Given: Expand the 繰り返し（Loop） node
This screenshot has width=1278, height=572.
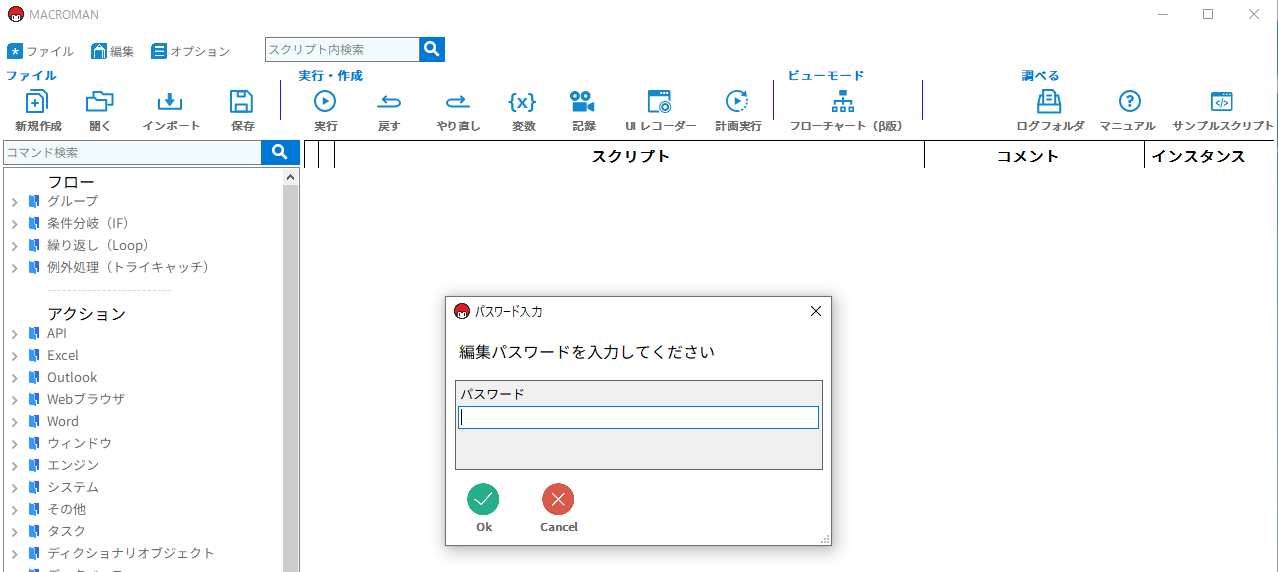Looking at the screenshot, I should click(x=15, y=246).
